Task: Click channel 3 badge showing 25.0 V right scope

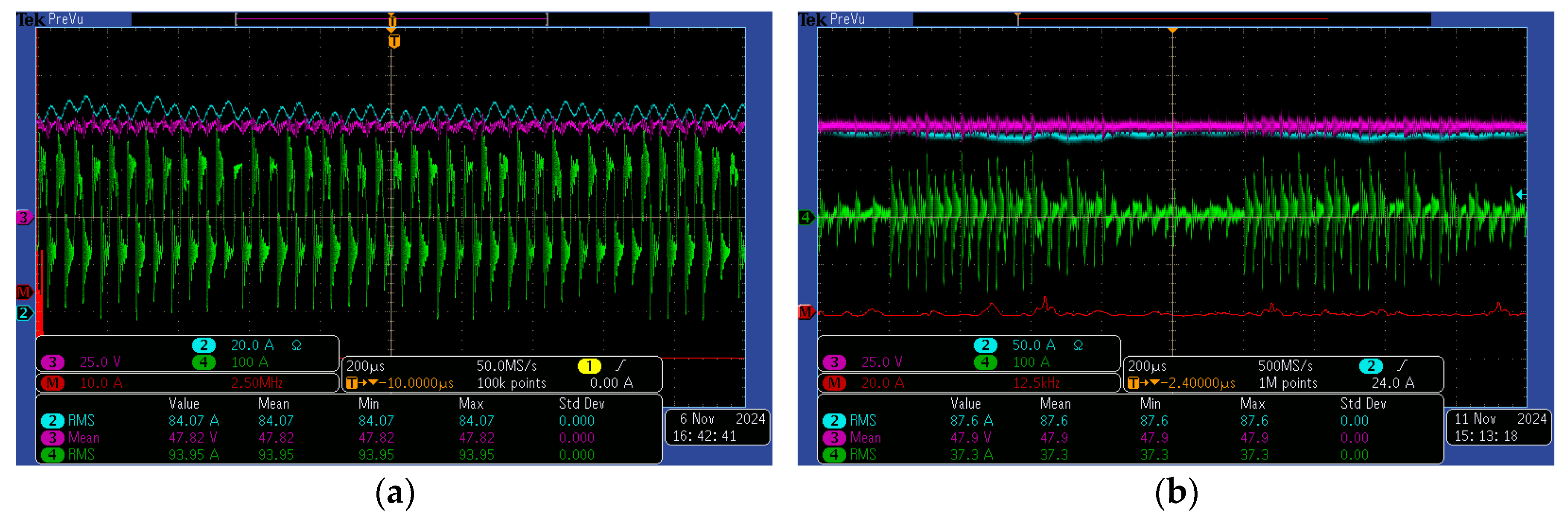Action: [x=834, y=362]
